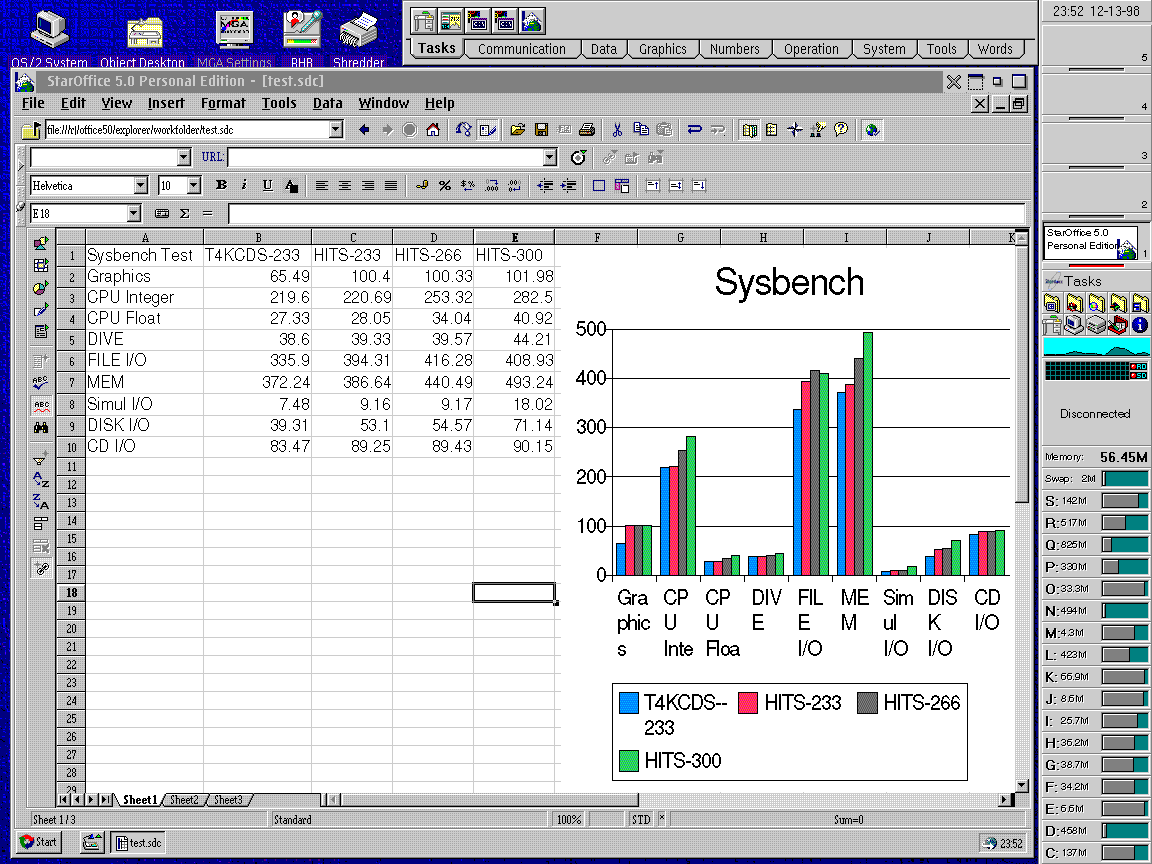Insert a chart using the pie chart icon
The height and width of the screenshot is (864, 1152).
(x=41, y=288)
